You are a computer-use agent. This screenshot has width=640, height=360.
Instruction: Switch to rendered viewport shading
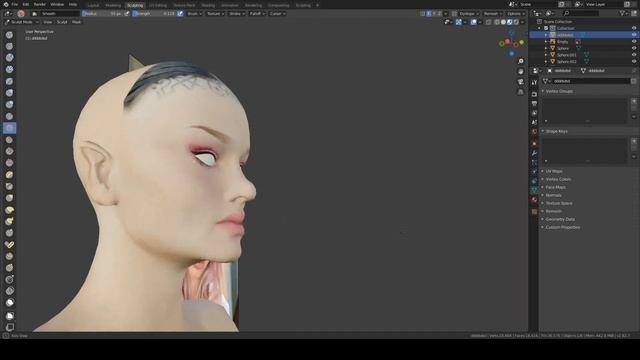[516, 22]
